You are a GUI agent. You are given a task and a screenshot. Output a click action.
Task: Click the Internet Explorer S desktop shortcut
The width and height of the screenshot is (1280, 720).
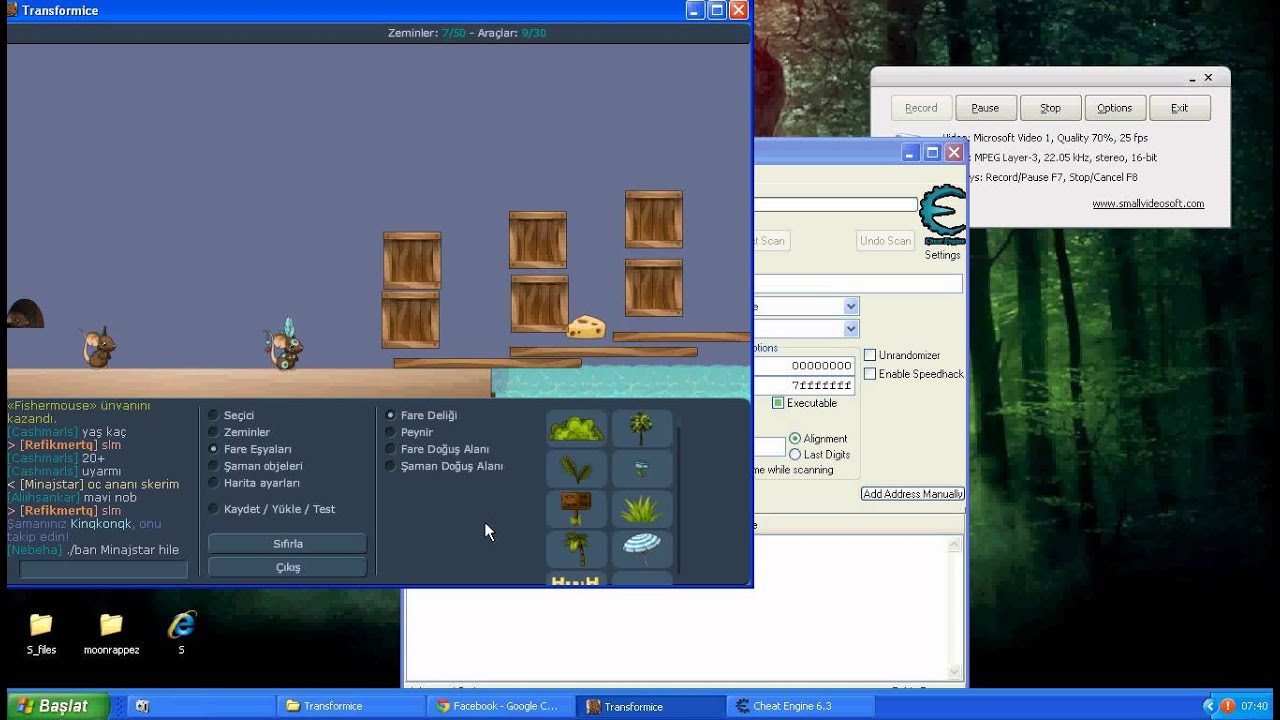coord(181,634)
